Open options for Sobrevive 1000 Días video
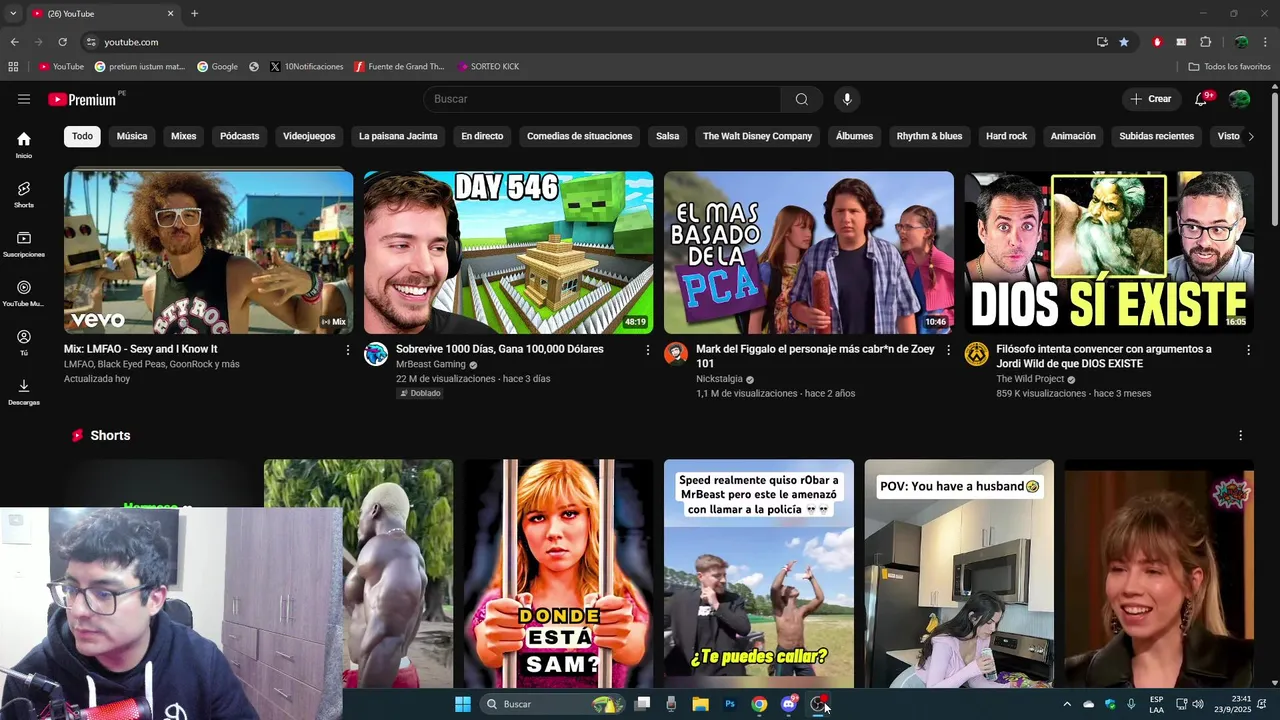The height and width of the screenshot is (720, 1280). pyautogui.click(x=648, y=350)
